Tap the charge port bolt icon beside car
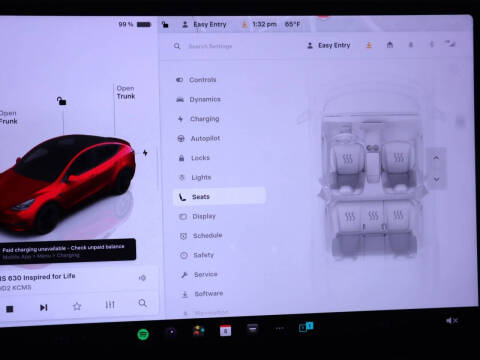The width and height of the screenshot is (480, 360). tap(145, 153)
